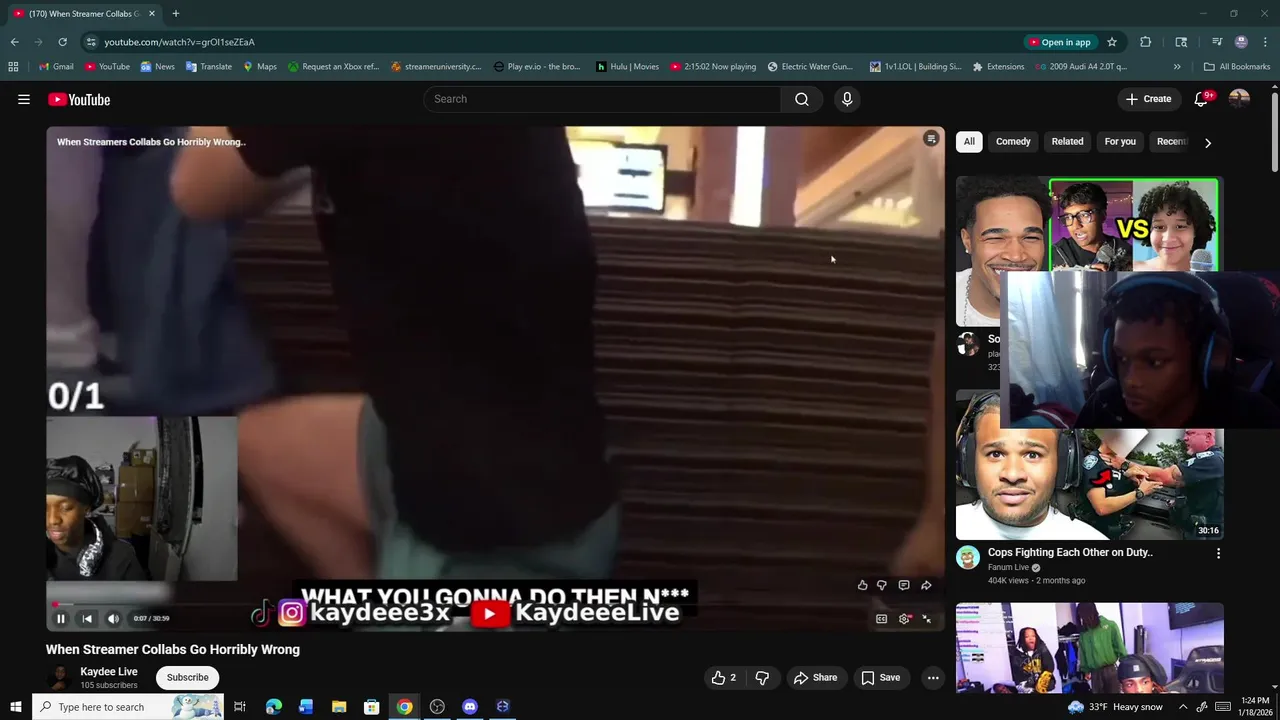1280x720 pixels.
Task: Open comments from the player overlay
Action: click(x=904, y=585)
